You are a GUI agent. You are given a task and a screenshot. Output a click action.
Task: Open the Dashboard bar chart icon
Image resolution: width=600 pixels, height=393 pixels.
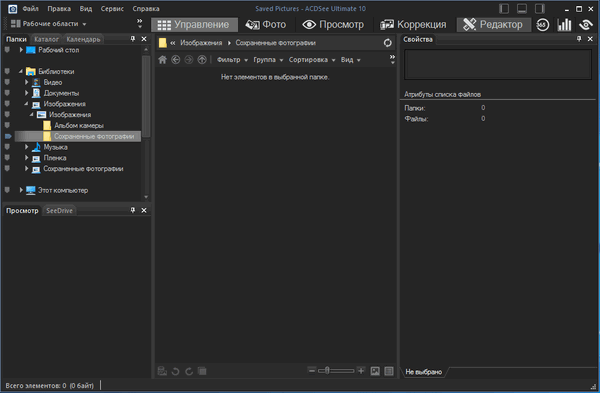point(564,25)
